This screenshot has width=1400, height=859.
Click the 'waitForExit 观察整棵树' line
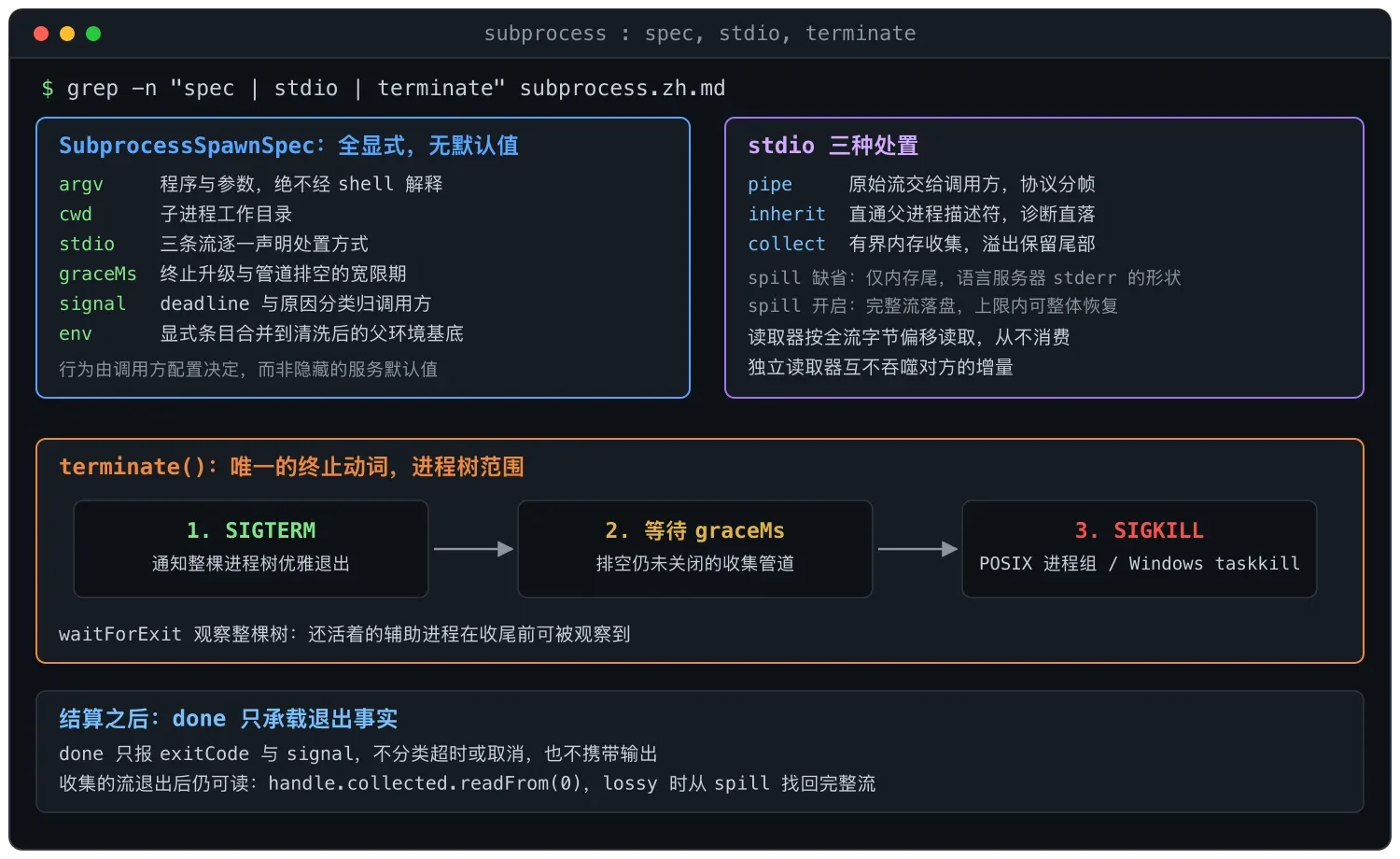click(344, 634)
